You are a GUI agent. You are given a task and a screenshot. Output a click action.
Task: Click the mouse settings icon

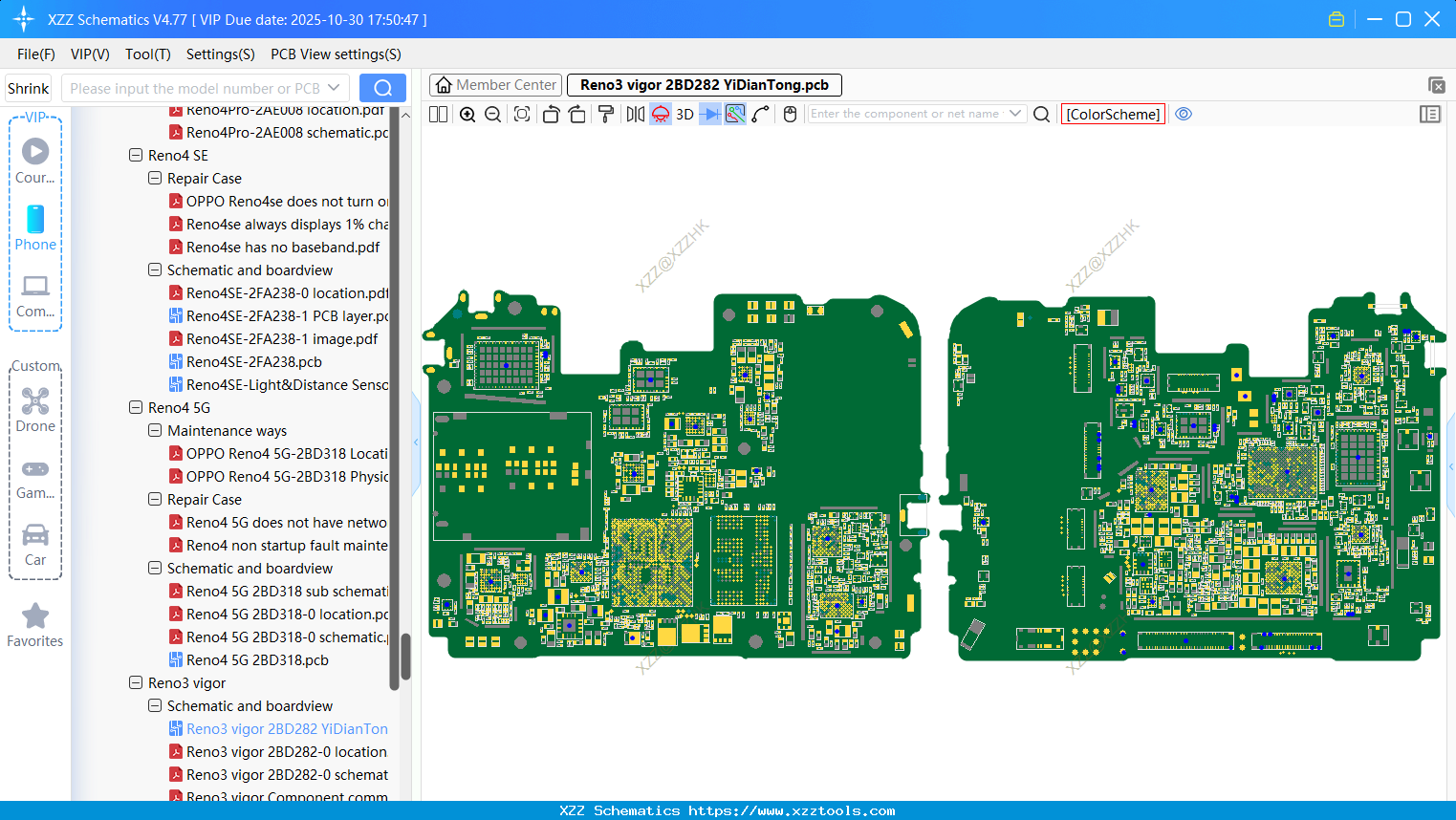pyautogui.click(x=790, y=115)
